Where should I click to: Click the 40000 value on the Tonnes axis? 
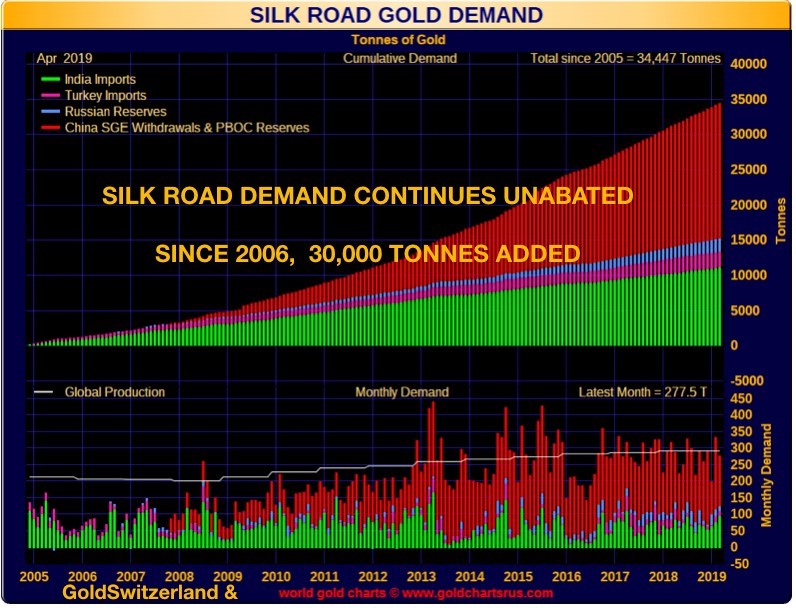coord(749,64)
